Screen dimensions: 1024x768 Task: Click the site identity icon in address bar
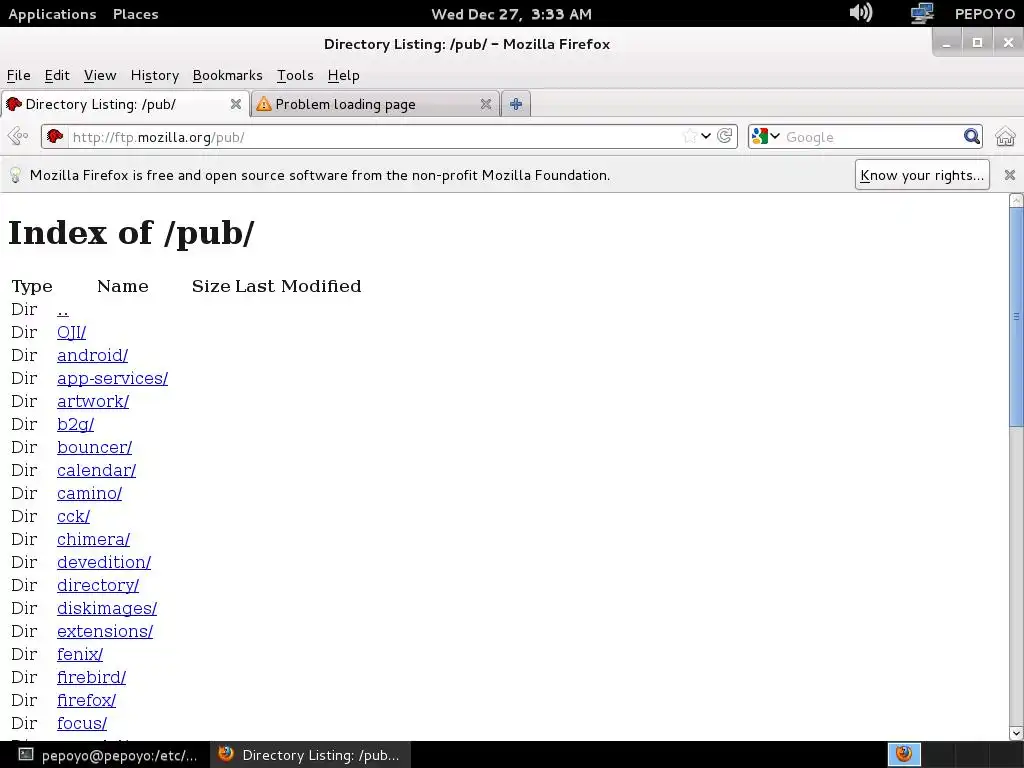coord(55,136)
